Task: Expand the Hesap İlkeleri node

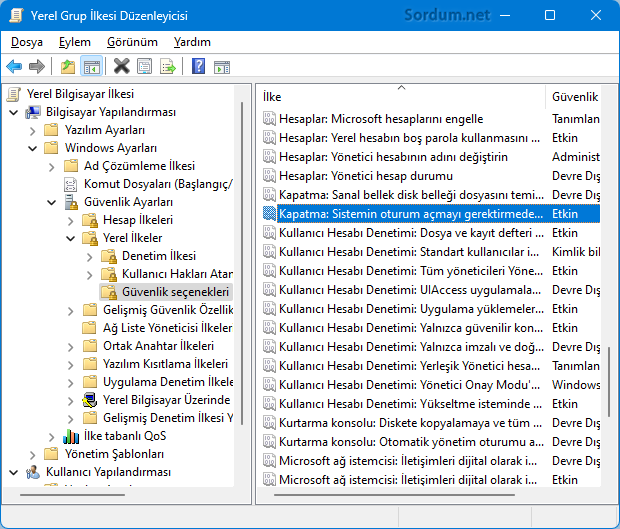Action: coord(70,221)
